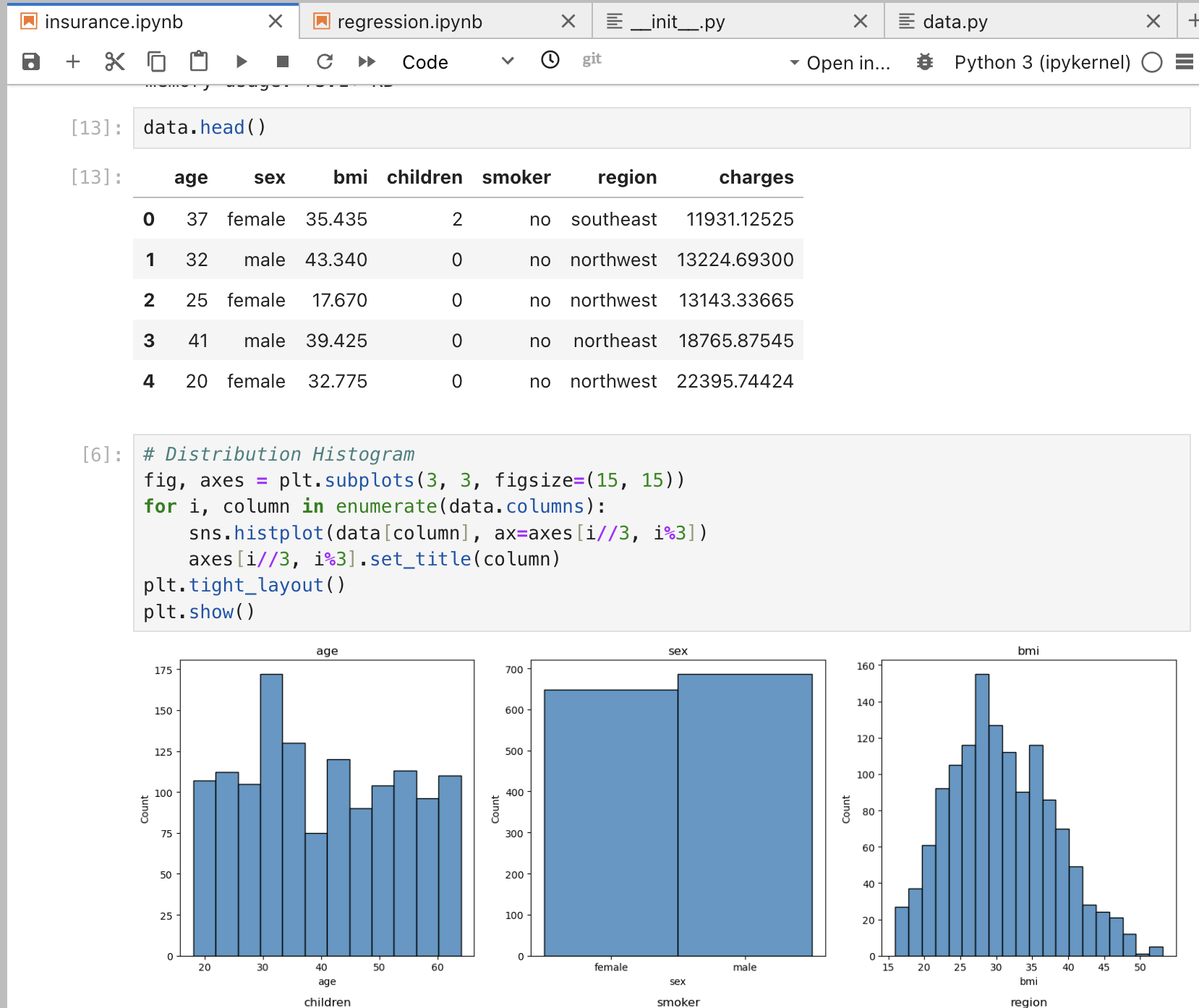
Task: Click the bmi value 17.670
Action: point(339,300)
